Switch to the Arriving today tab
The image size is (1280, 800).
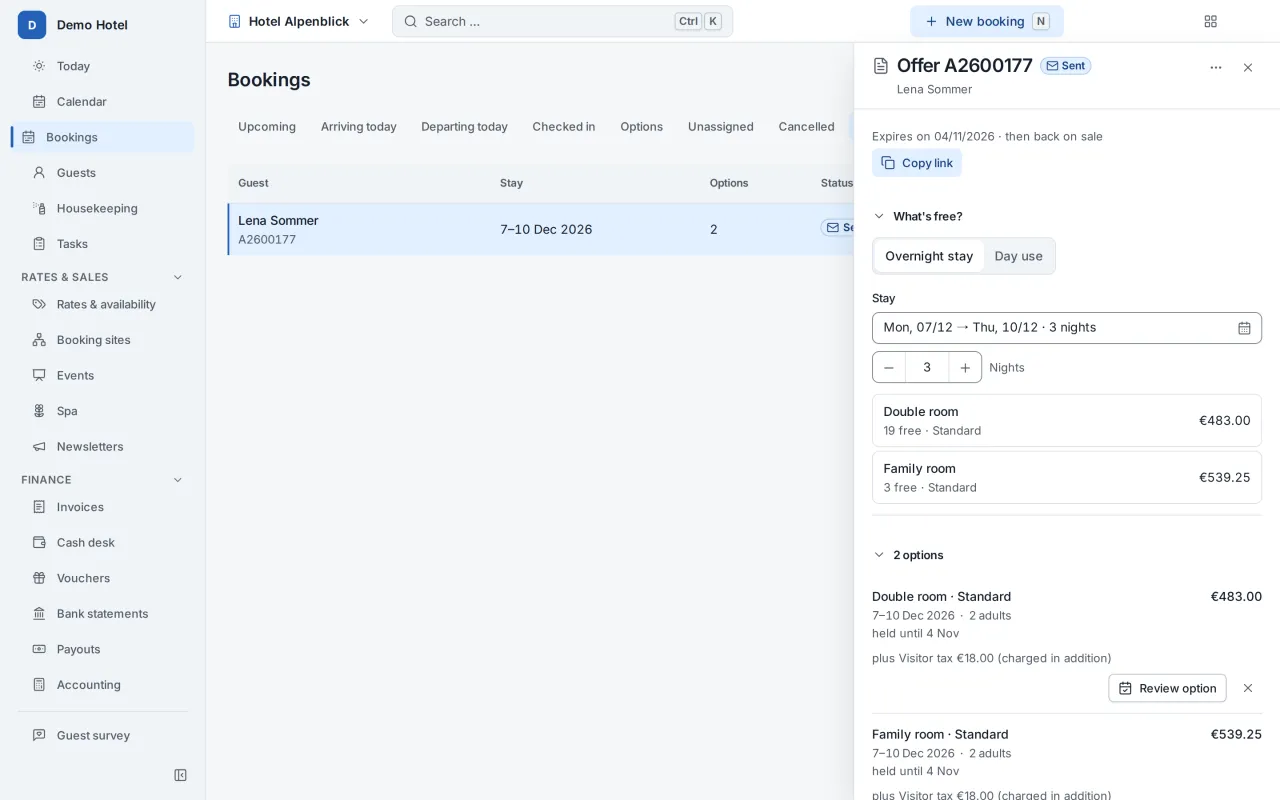(x=359, y=127)
